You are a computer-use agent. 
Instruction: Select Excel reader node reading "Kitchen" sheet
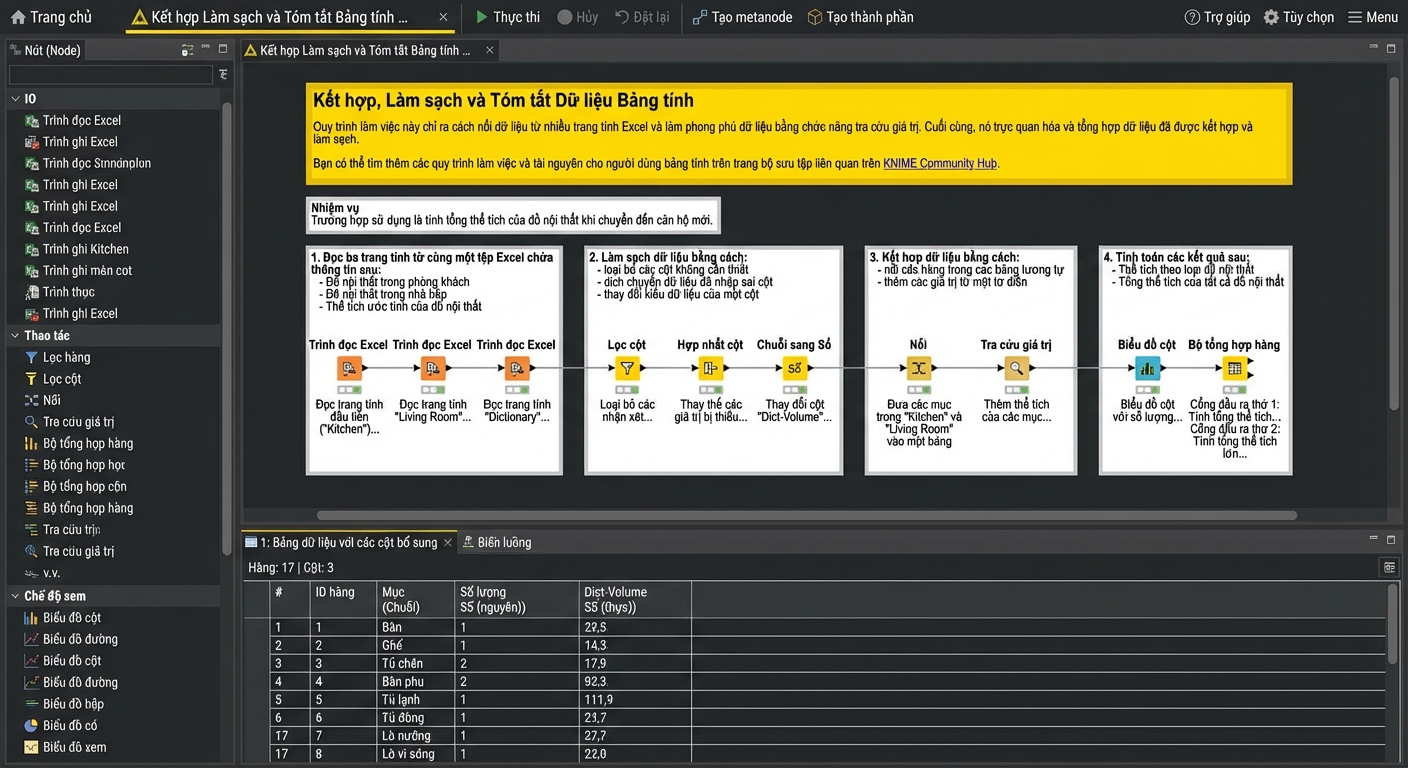(x=349, y=368)
